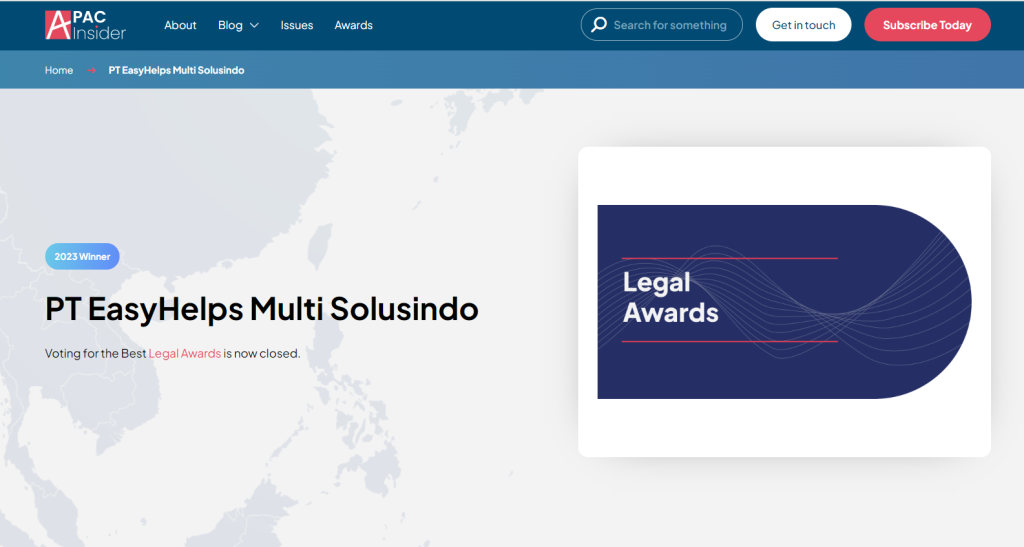Click the red breadcrumb arrow separator

click(x=91, y=71)
